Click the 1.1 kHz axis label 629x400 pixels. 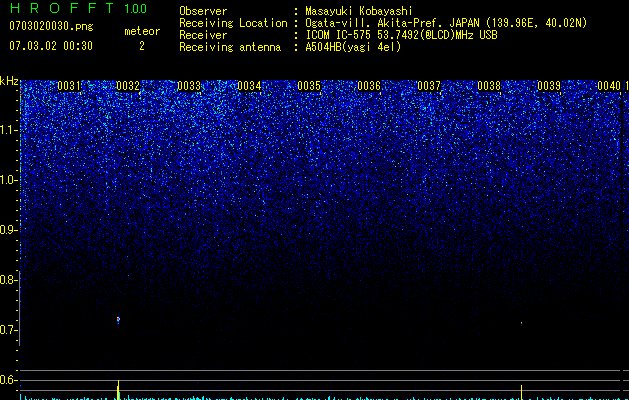[8, 130]
